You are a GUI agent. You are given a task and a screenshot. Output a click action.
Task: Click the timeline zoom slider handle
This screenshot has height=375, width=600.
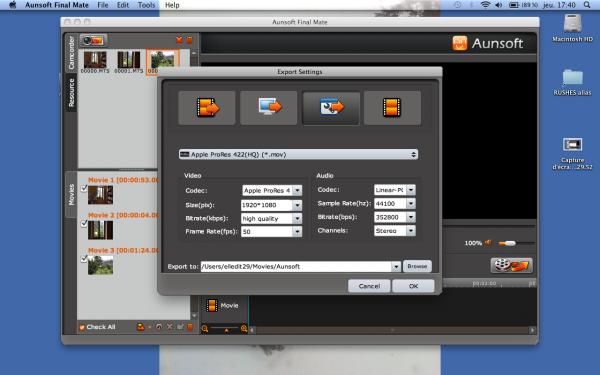(x=226, y=330)
